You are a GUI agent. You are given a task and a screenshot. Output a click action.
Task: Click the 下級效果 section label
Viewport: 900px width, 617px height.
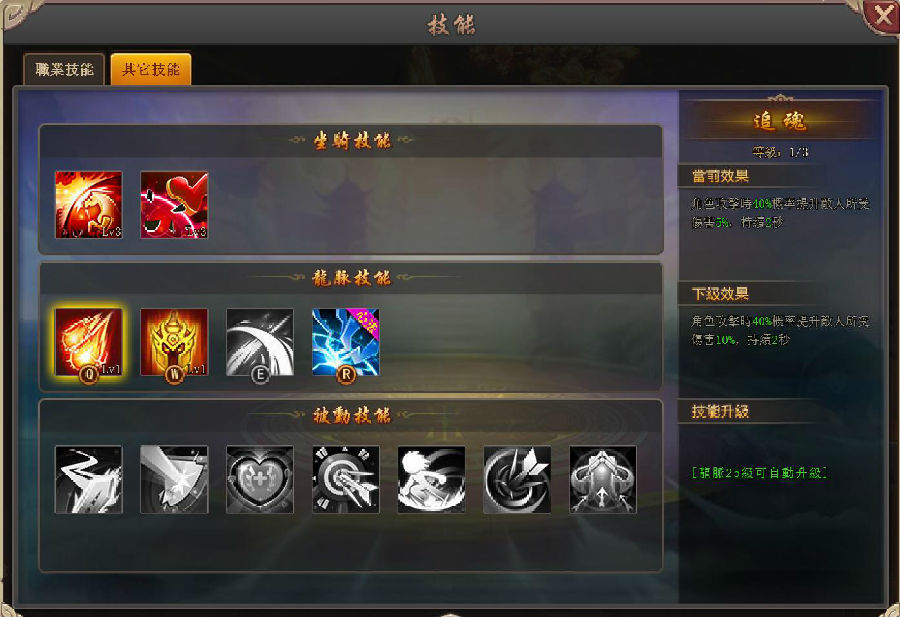coord(720,294)
